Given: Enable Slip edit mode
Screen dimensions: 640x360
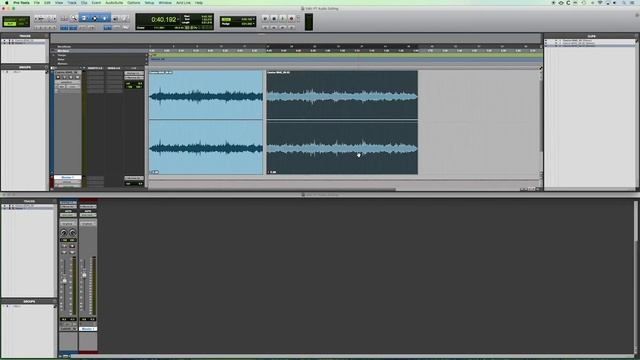Looking at the screenshot, I should point(10,24).
